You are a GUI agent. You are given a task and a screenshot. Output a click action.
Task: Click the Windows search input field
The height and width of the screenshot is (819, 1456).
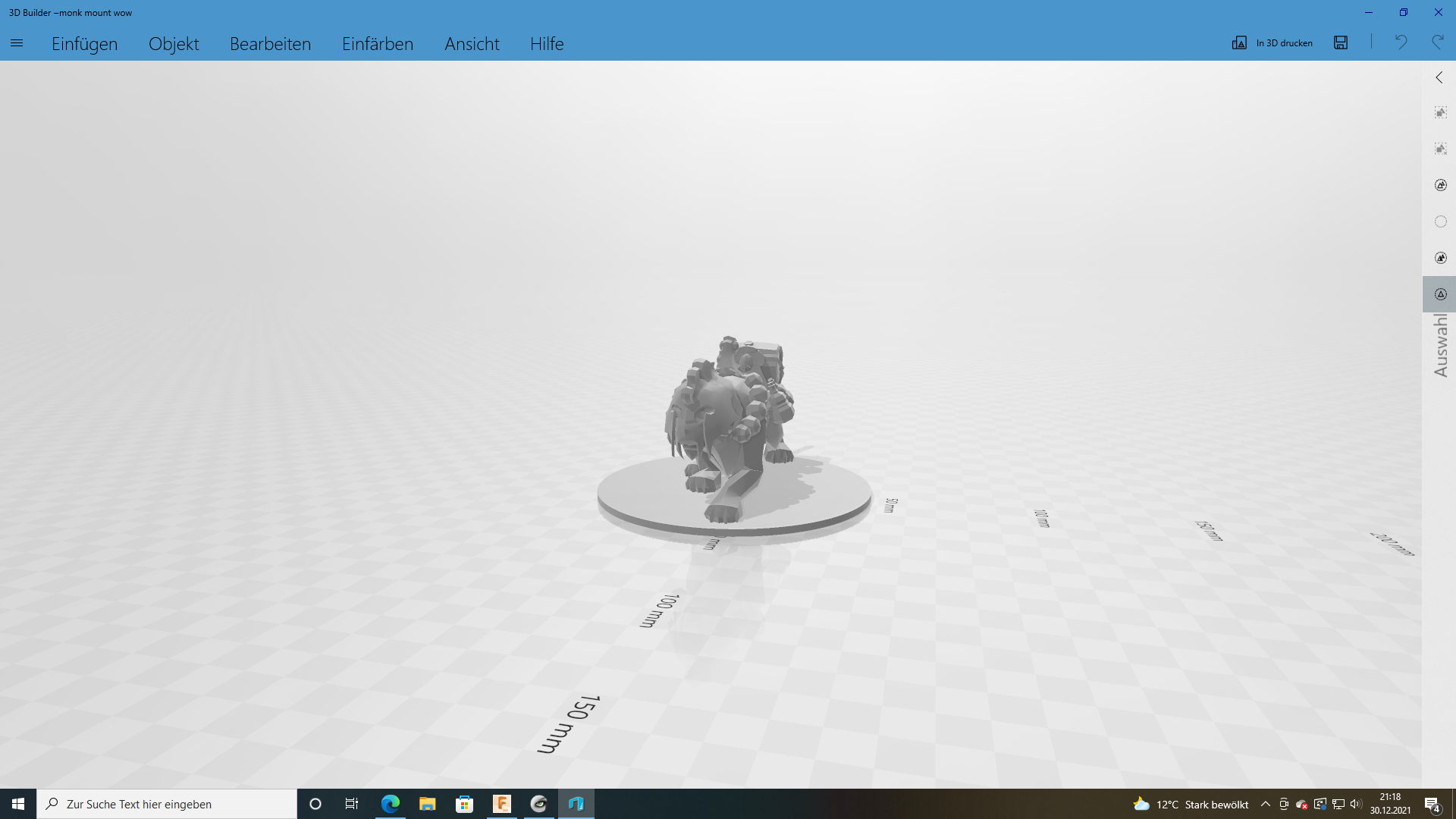click(x=167, y=804)
